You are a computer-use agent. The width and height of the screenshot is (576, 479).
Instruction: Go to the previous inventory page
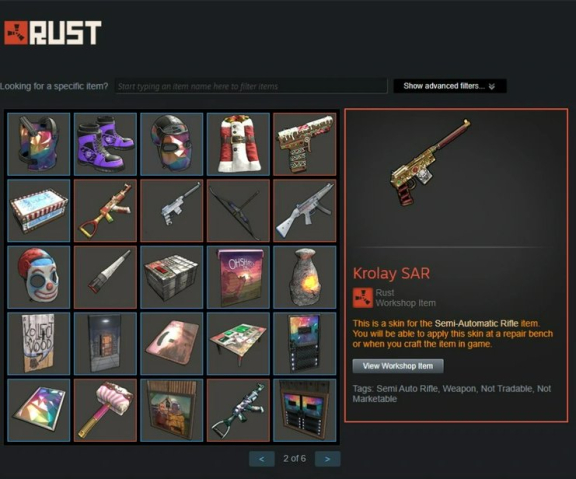click(x=262, y=459)
